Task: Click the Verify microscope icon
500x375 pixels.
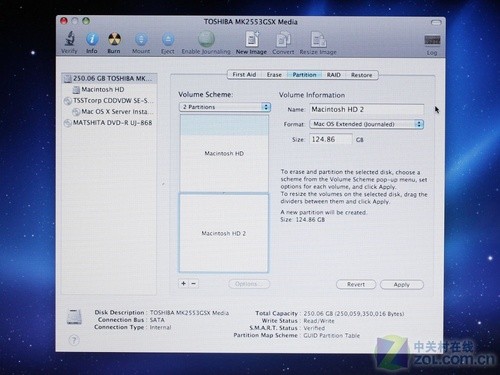Action: coord(70,38)
